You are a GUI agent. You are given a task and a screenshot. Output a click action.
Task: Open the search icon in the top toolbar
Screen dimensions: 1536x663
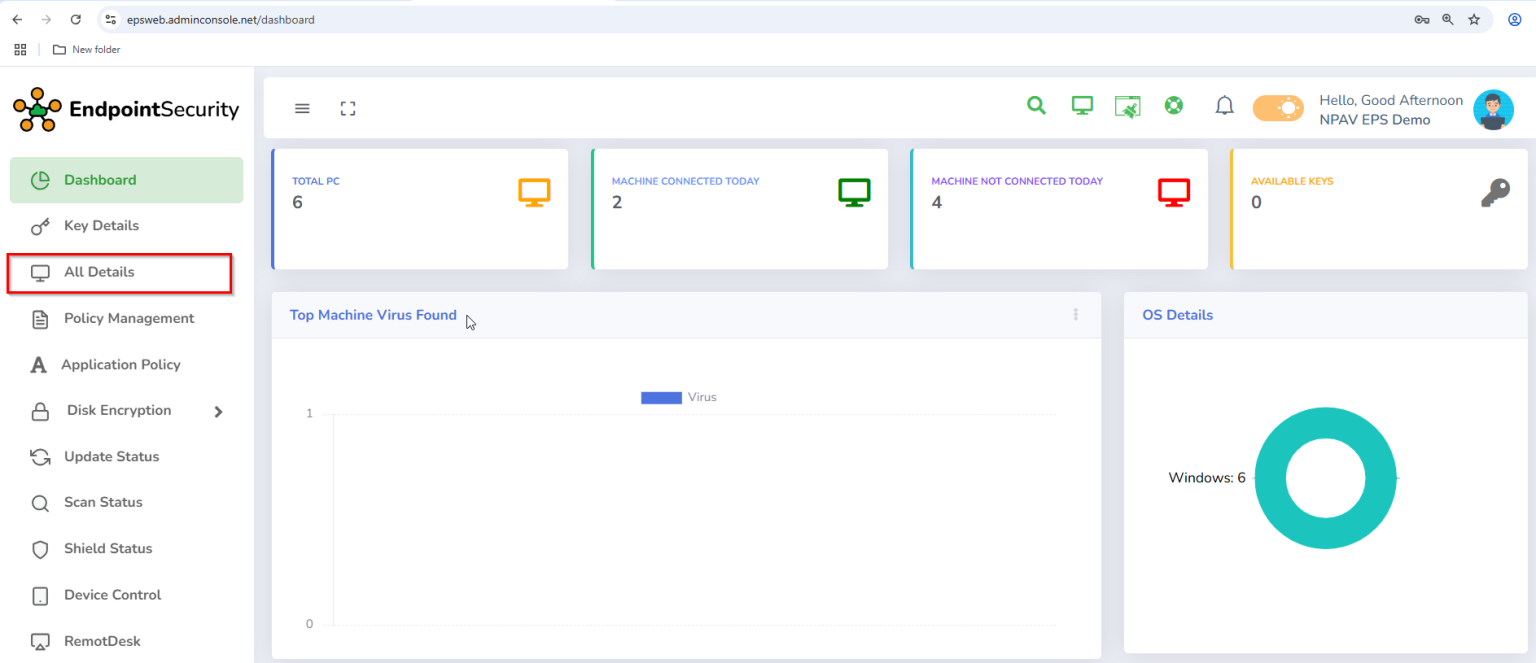click(1036, 104)
